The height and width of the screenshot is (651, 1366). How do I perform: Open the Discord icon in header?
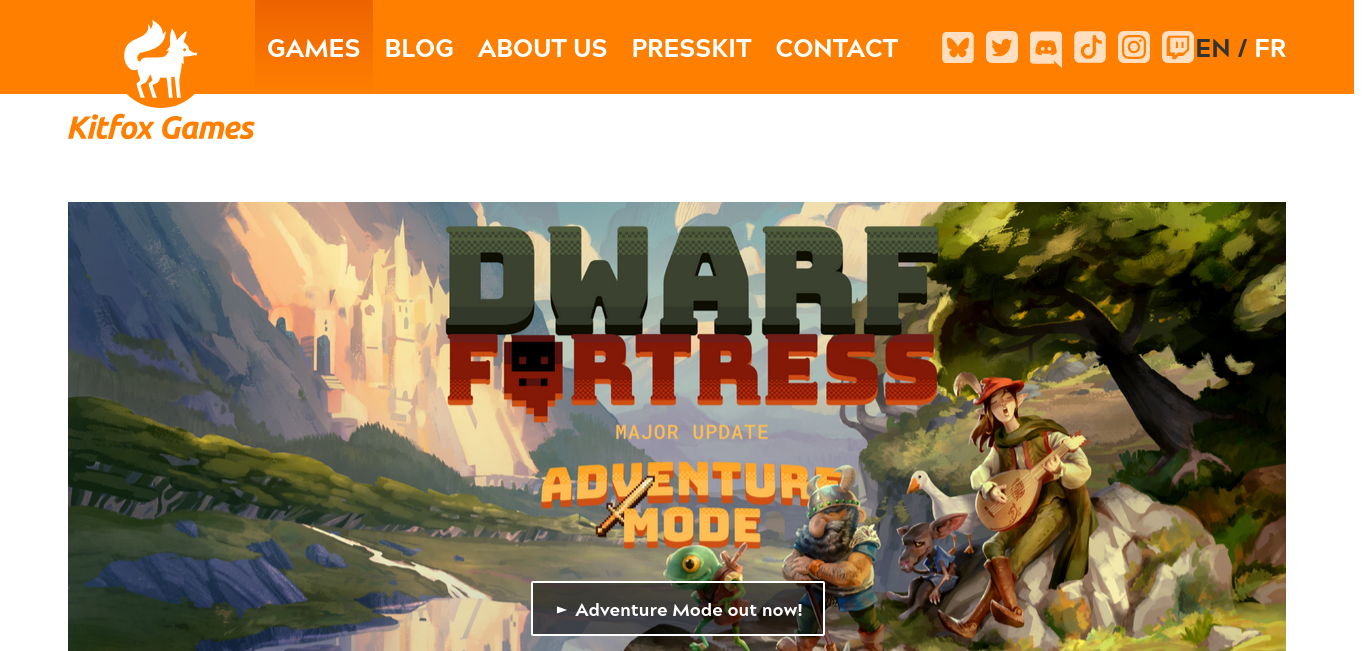click(x=1046, y=49)
